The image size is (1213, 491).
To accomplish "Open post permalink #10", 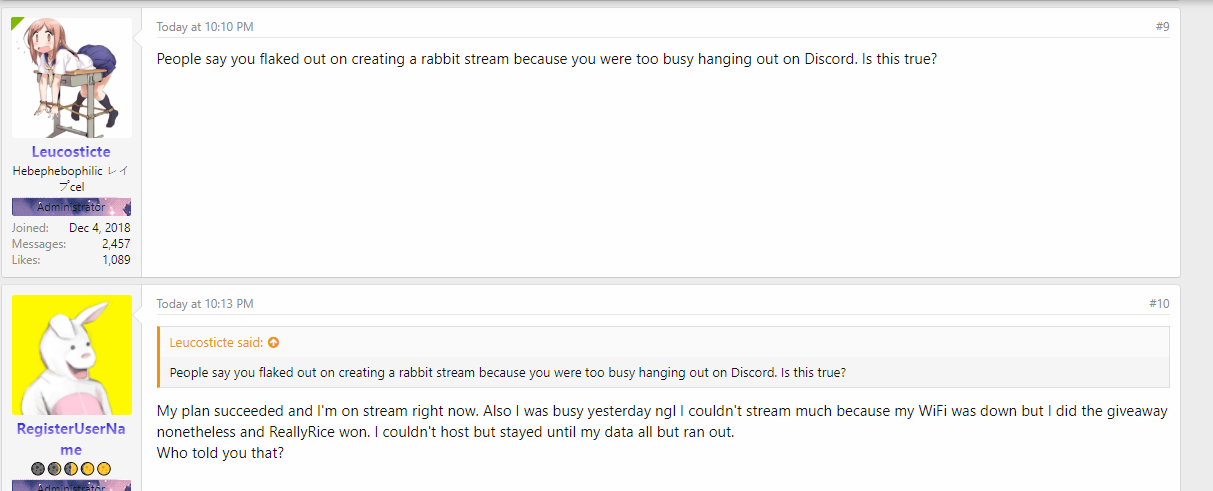I will 1159,304.
